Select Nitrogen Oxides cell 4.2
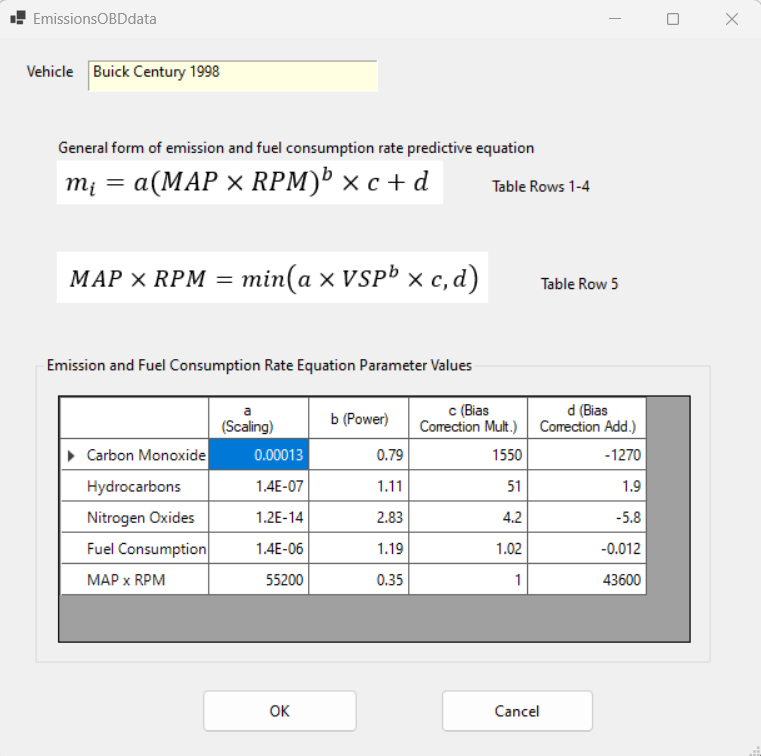761x756 pixels. (468, 517)
